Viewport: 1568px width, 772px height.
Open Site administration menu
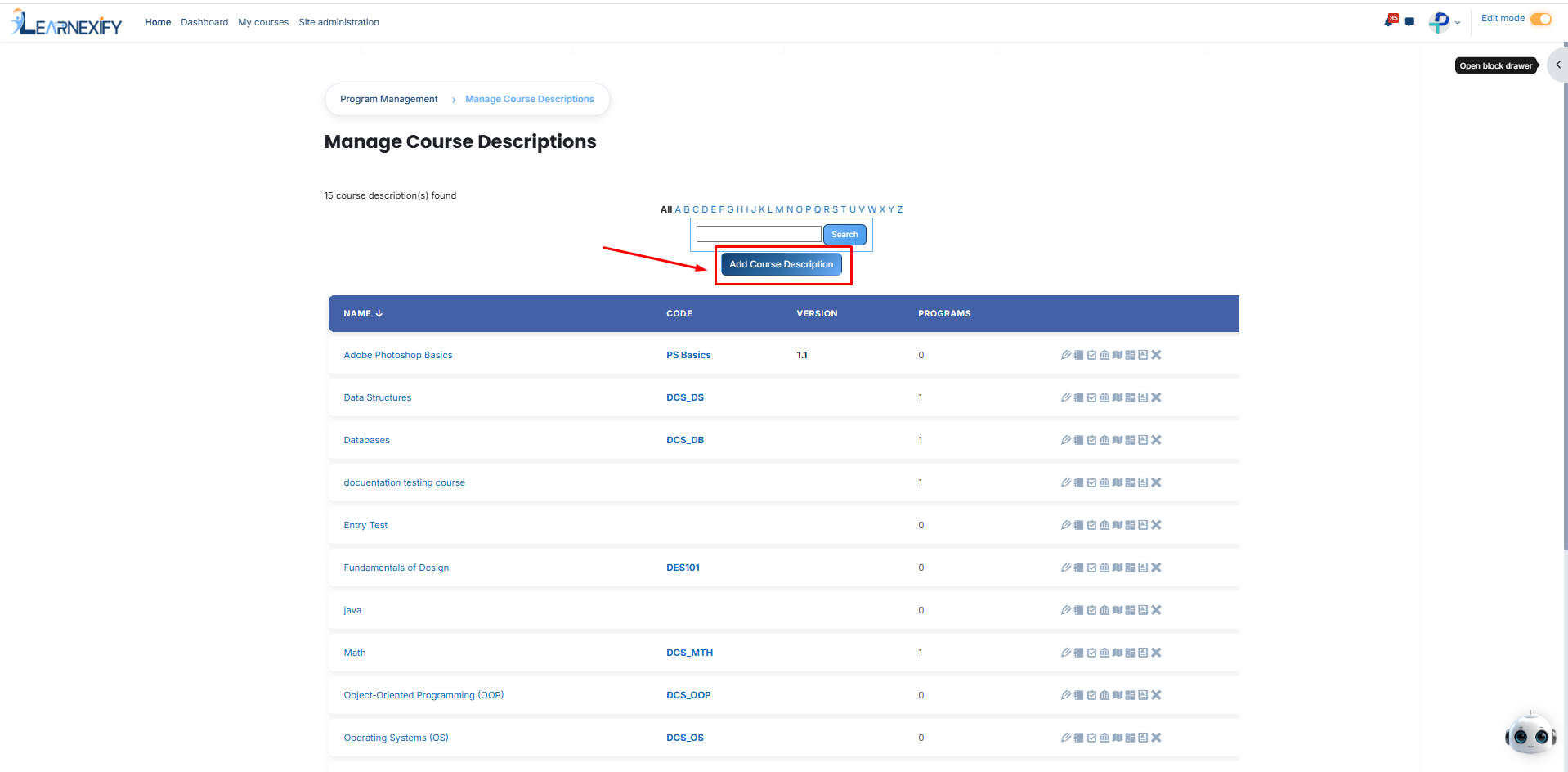(x=338, y=22)
